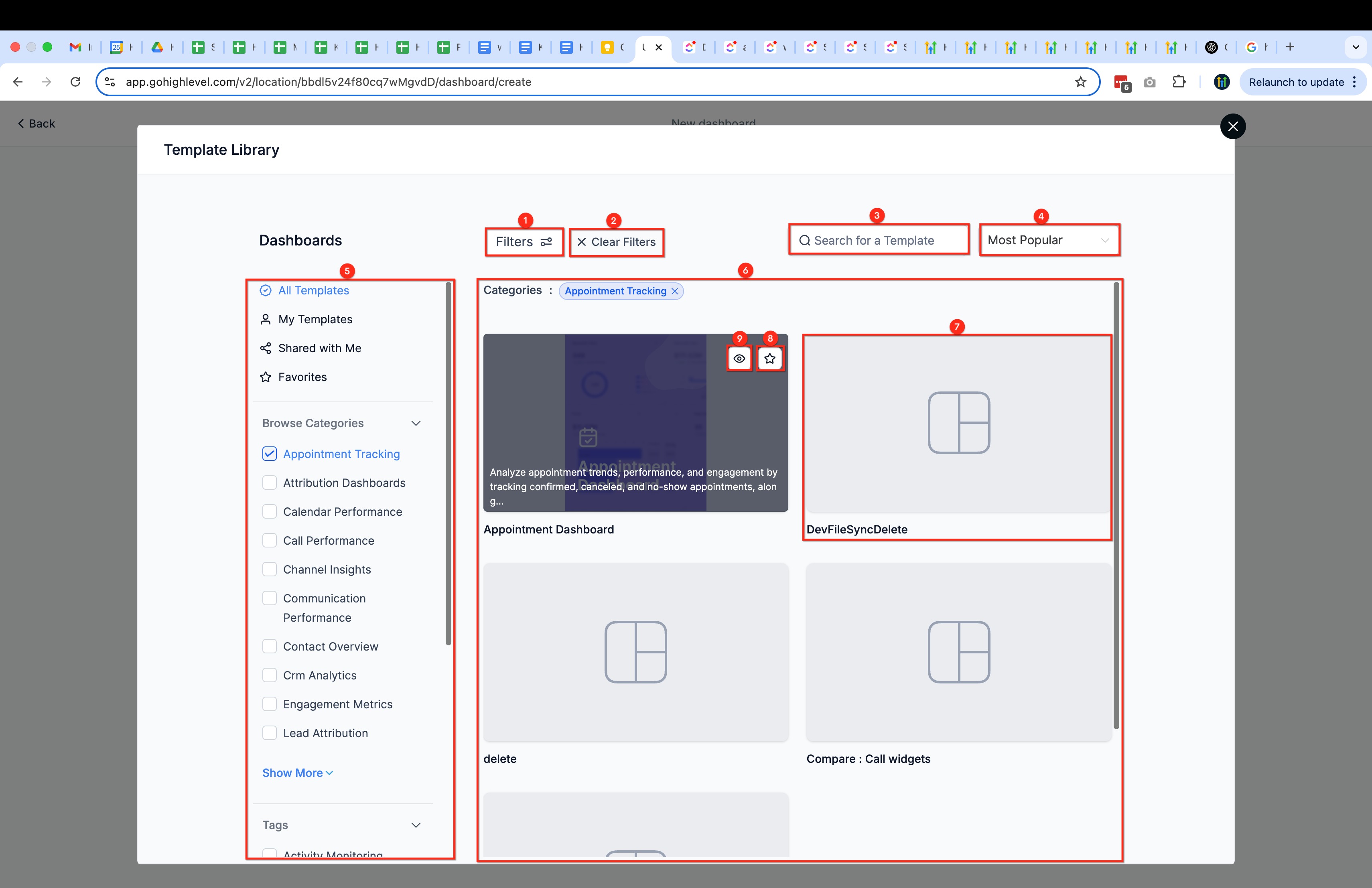Go to Favorites in the sidebar
The image size is (1372, 888).
pyautogui.click(x=302, y=377)
